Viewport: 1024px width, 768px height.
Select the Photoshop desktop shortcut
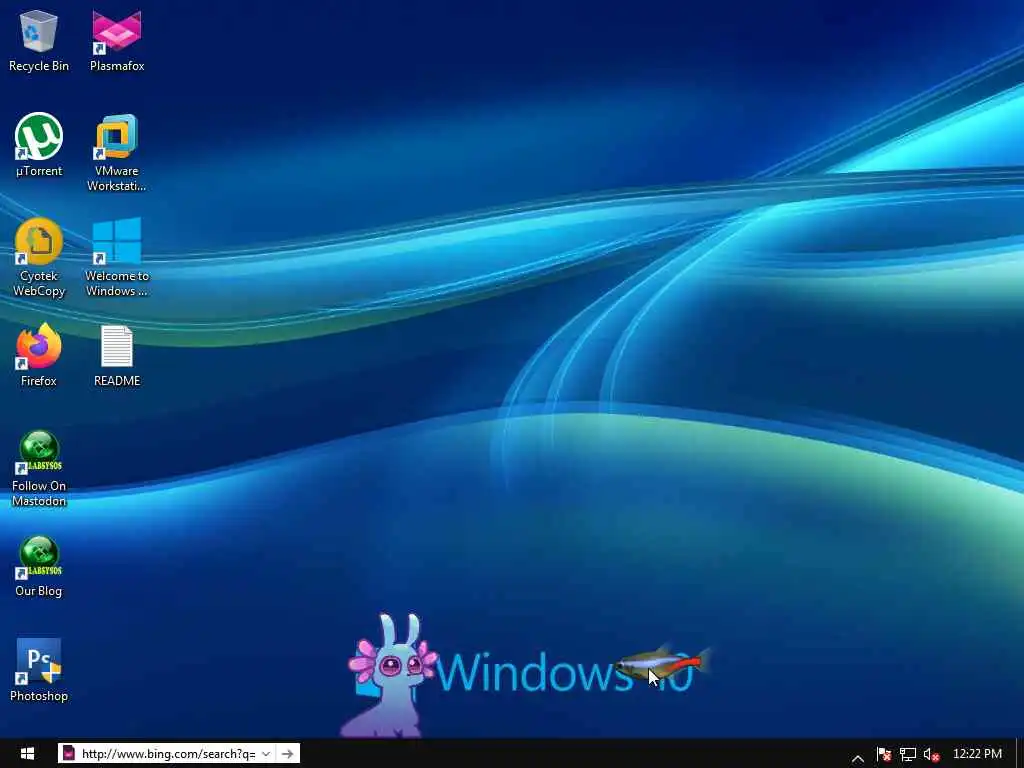pos(39,671)
